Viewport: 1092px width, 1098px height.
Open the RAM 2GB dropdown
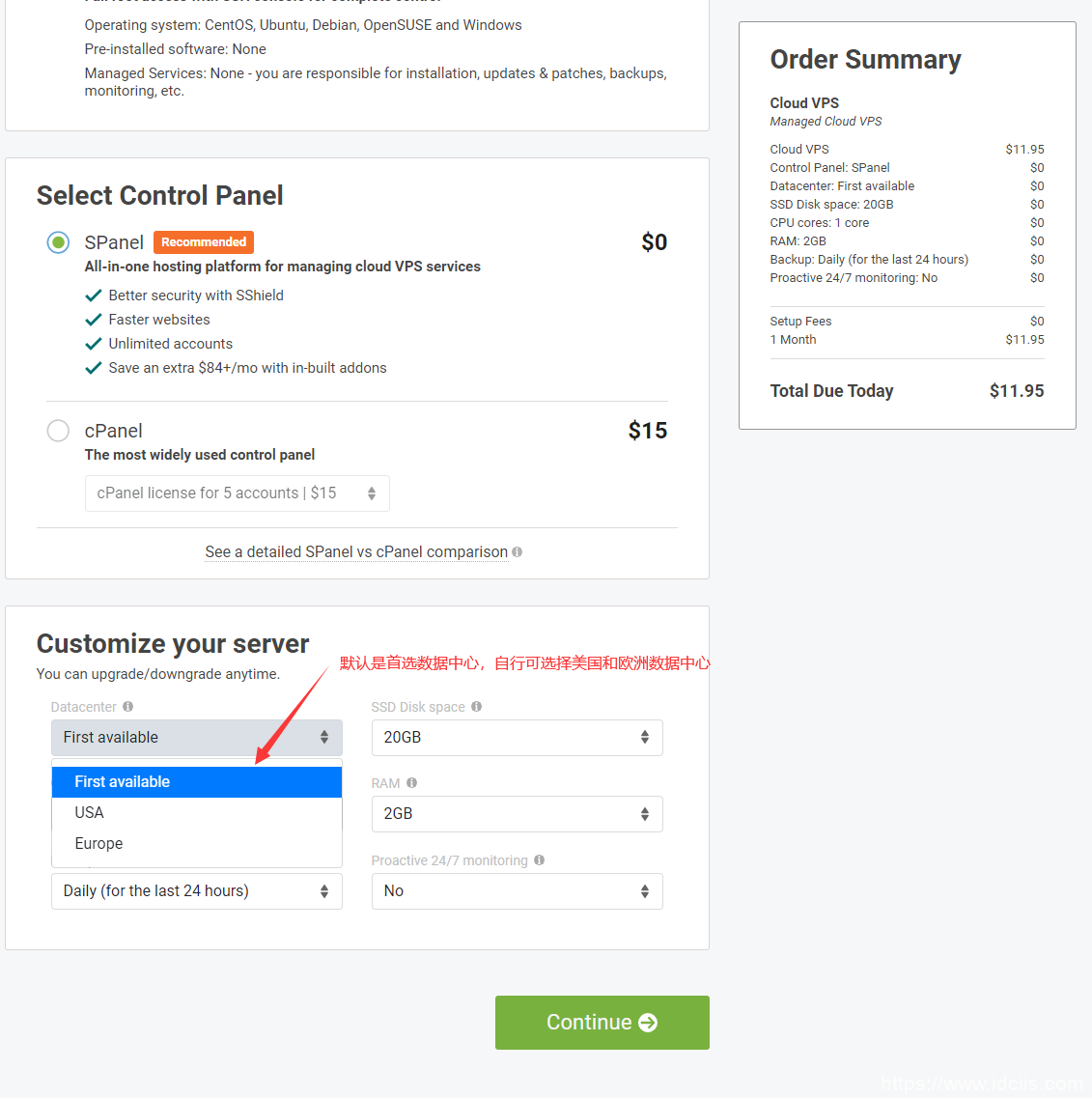click(517, 814)
